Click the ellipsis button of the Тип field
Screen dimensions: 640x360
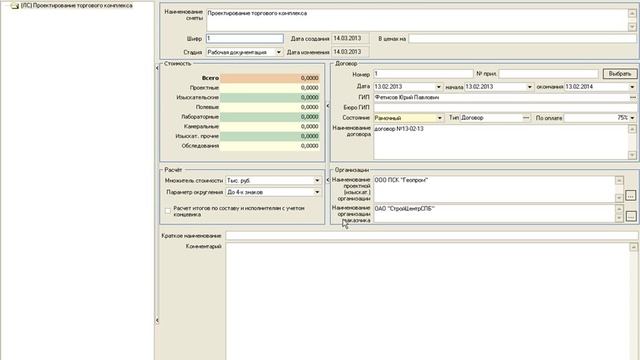(527, 118)
